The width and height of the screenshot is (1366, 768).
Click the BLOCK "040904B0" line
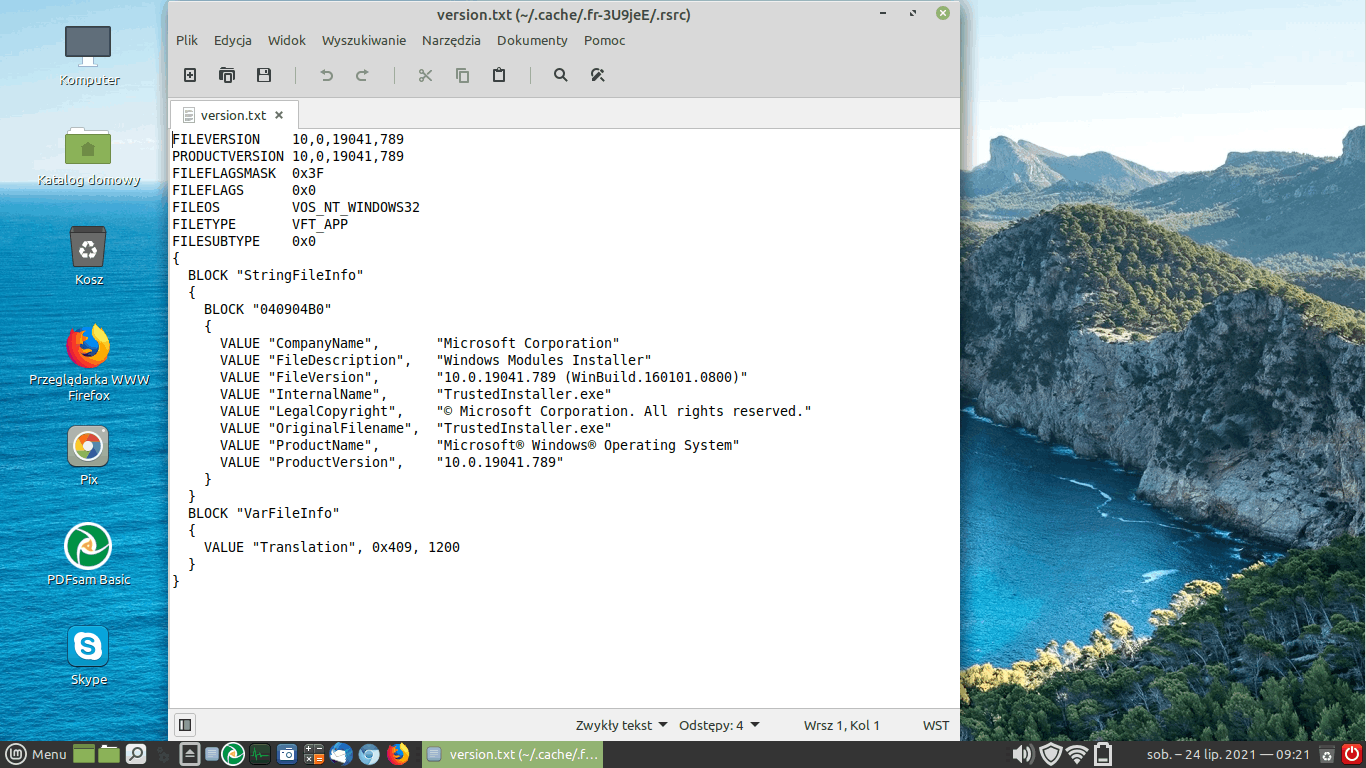pyautogui.click(x=268, y=309)
